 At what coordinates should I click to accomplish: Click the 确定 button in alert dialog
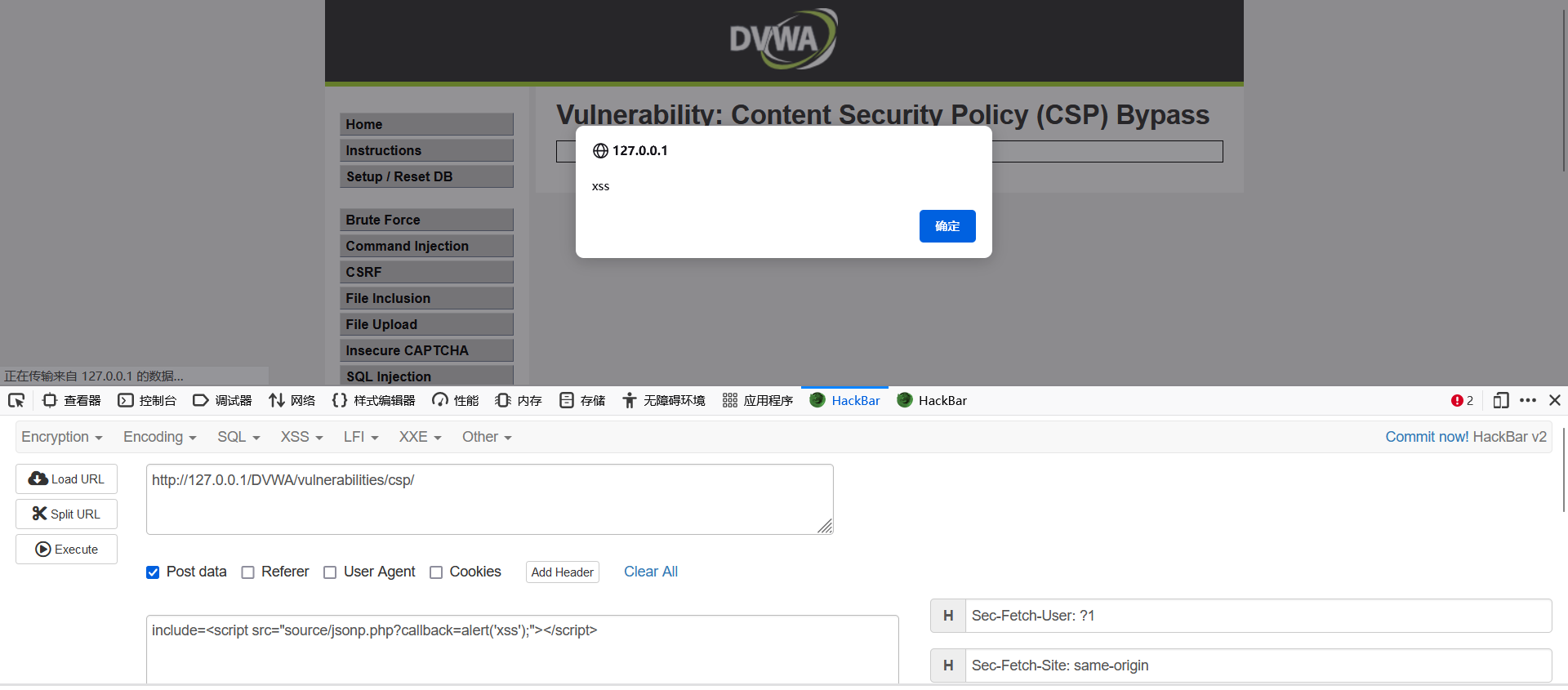coord(947,226)
